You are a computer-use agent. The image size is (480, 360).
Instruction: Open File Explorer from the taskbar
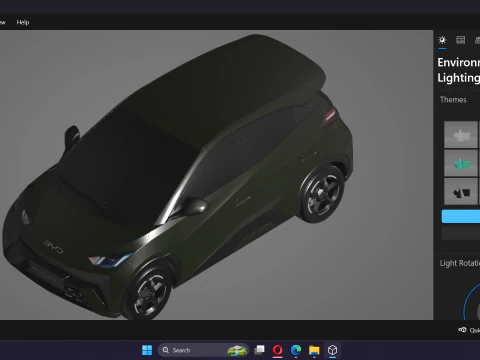pyautogui.click(x=314, y=350)
